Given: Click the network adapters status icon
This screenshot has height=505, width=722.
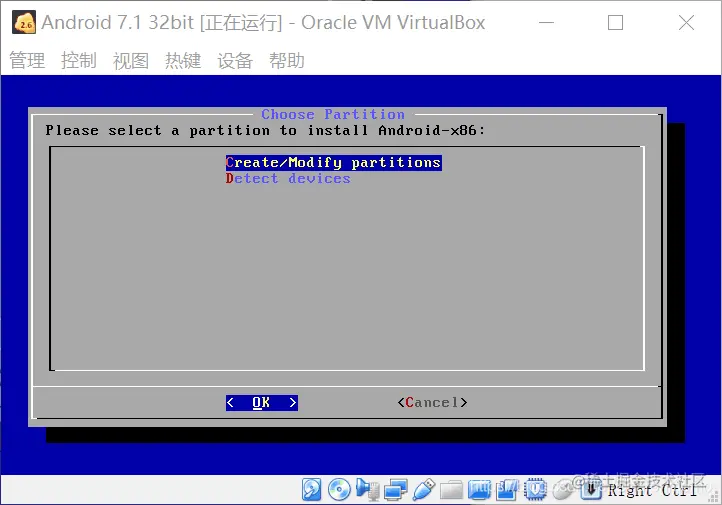Looking at the screenshot, I should click(396, 489).
